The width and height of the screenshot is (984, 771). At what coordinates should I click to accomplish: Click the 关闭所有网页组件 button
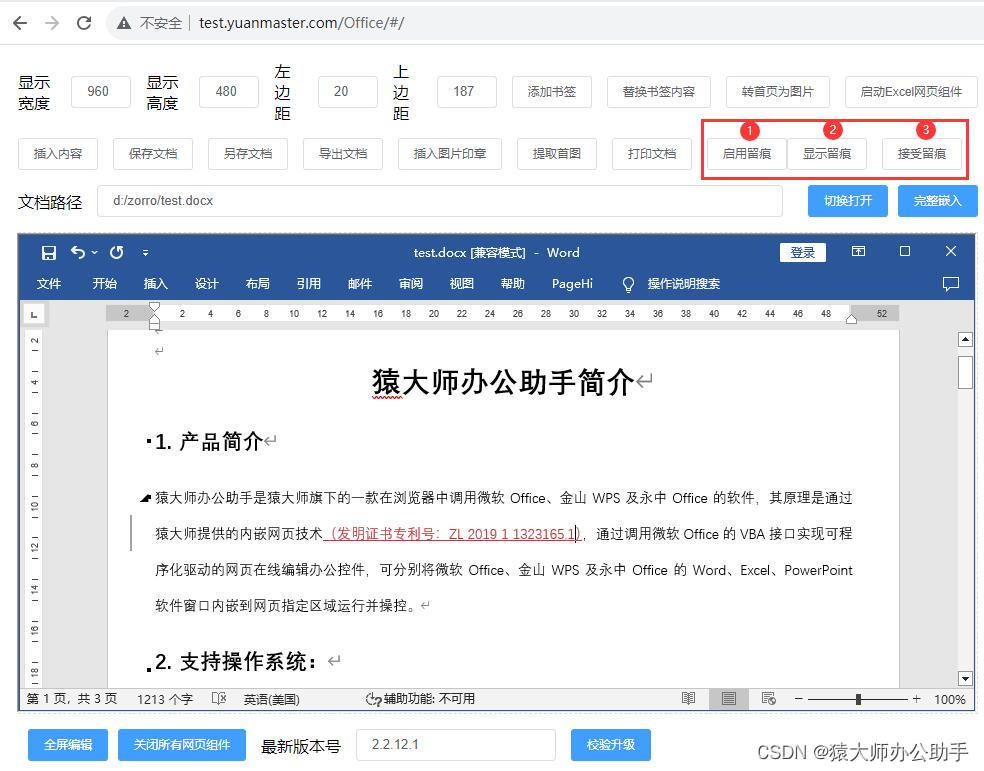click(x=182, y=745)
